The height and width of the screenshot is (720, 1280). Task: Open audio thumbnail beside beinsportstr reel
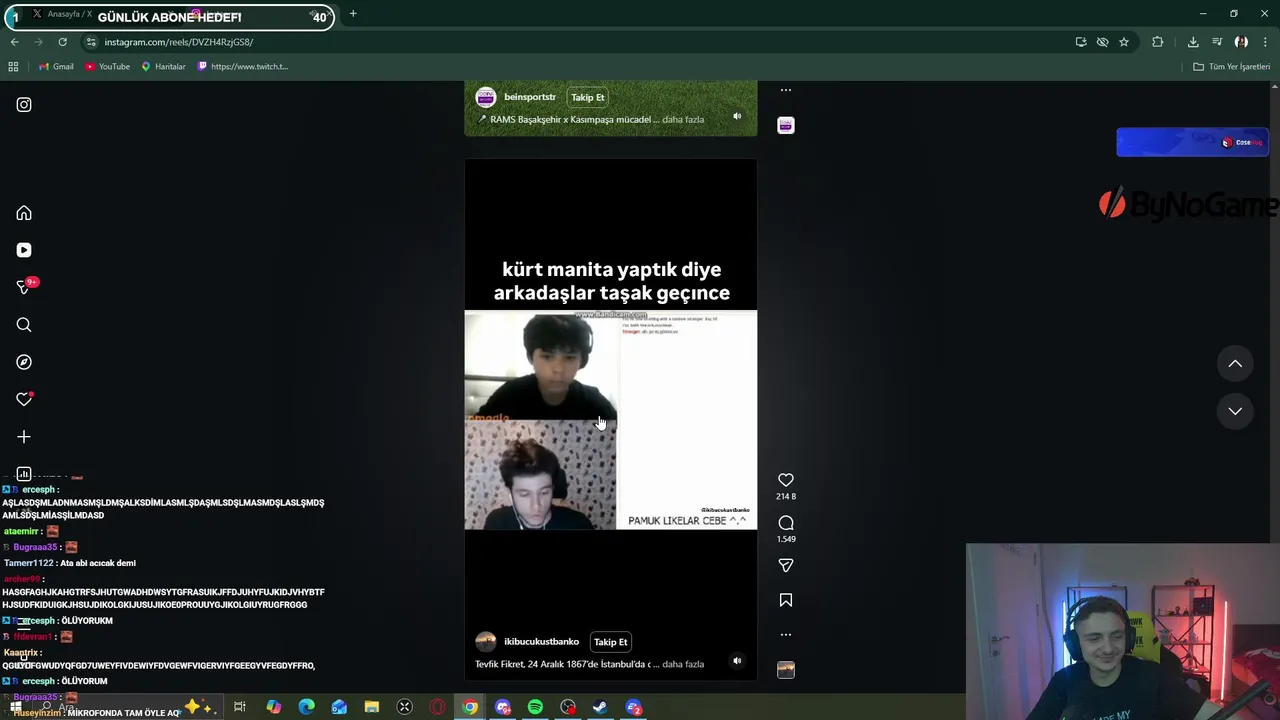(x=786, y=125)
